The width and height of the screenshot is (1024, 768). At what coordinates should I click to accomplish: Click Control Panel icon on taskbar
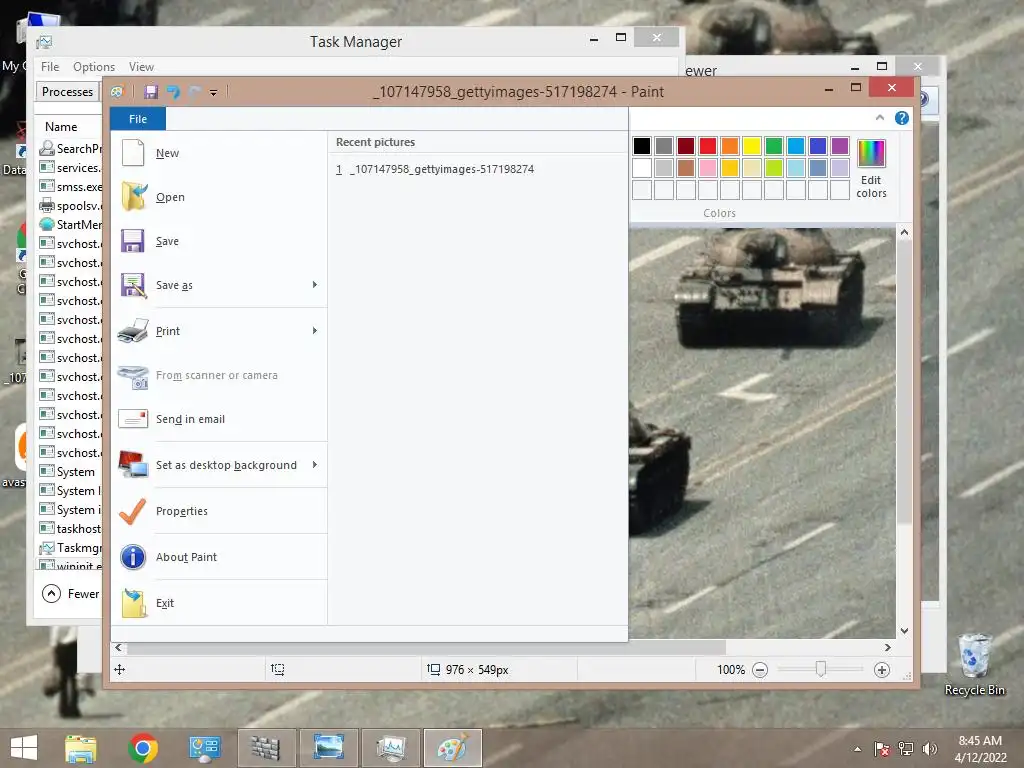(x=204, y=748)
